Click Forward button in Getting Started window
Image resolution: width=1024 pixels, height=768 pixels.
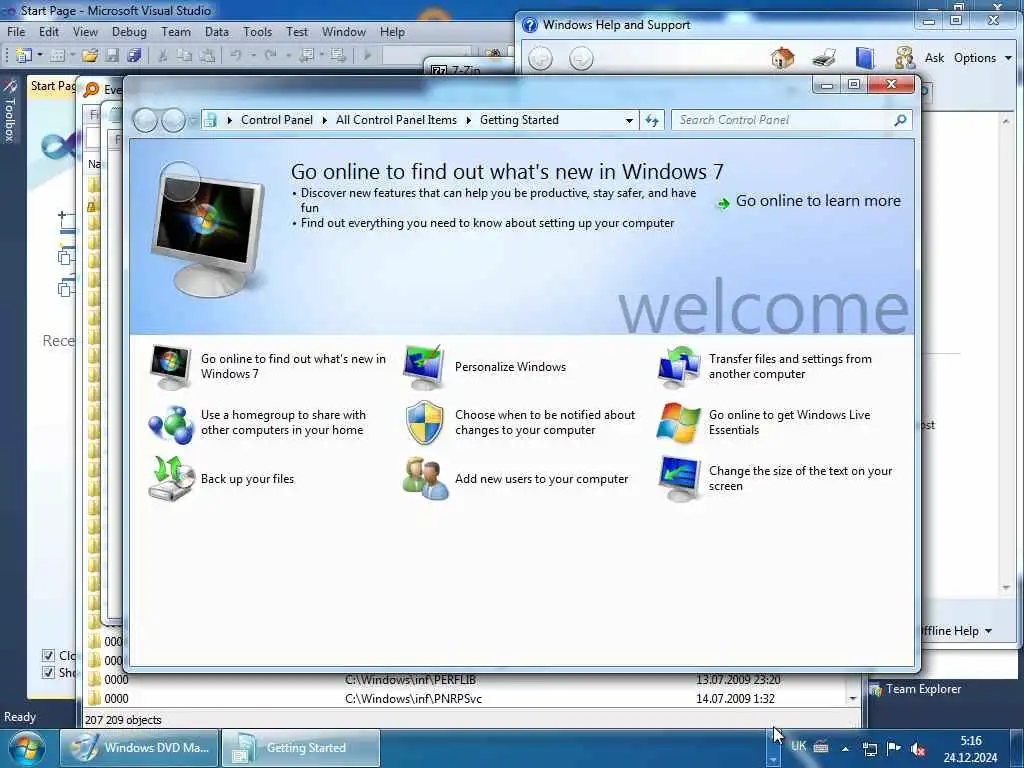tap(173, 120)
